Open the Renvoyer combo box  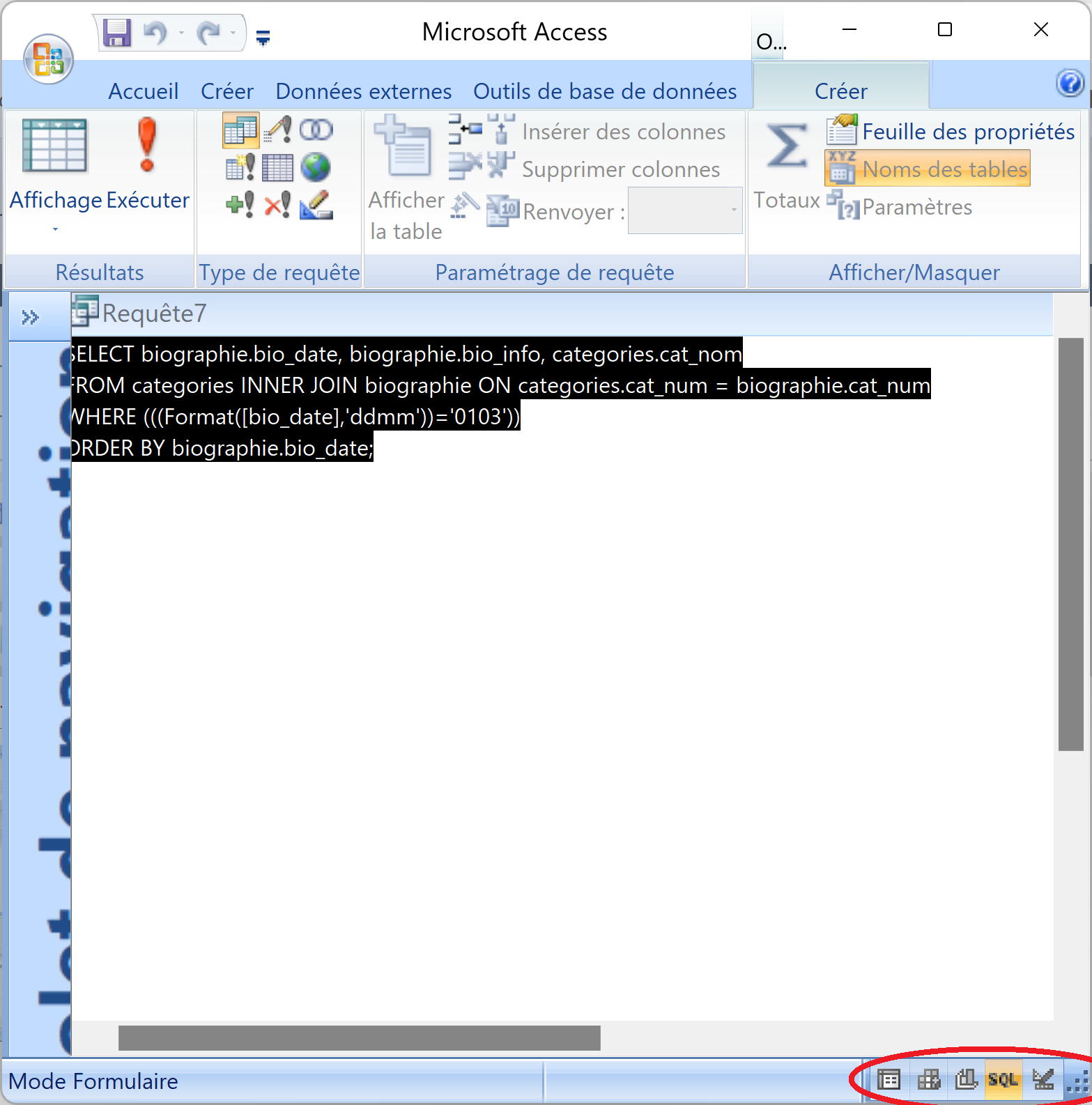tap(685, 210)
